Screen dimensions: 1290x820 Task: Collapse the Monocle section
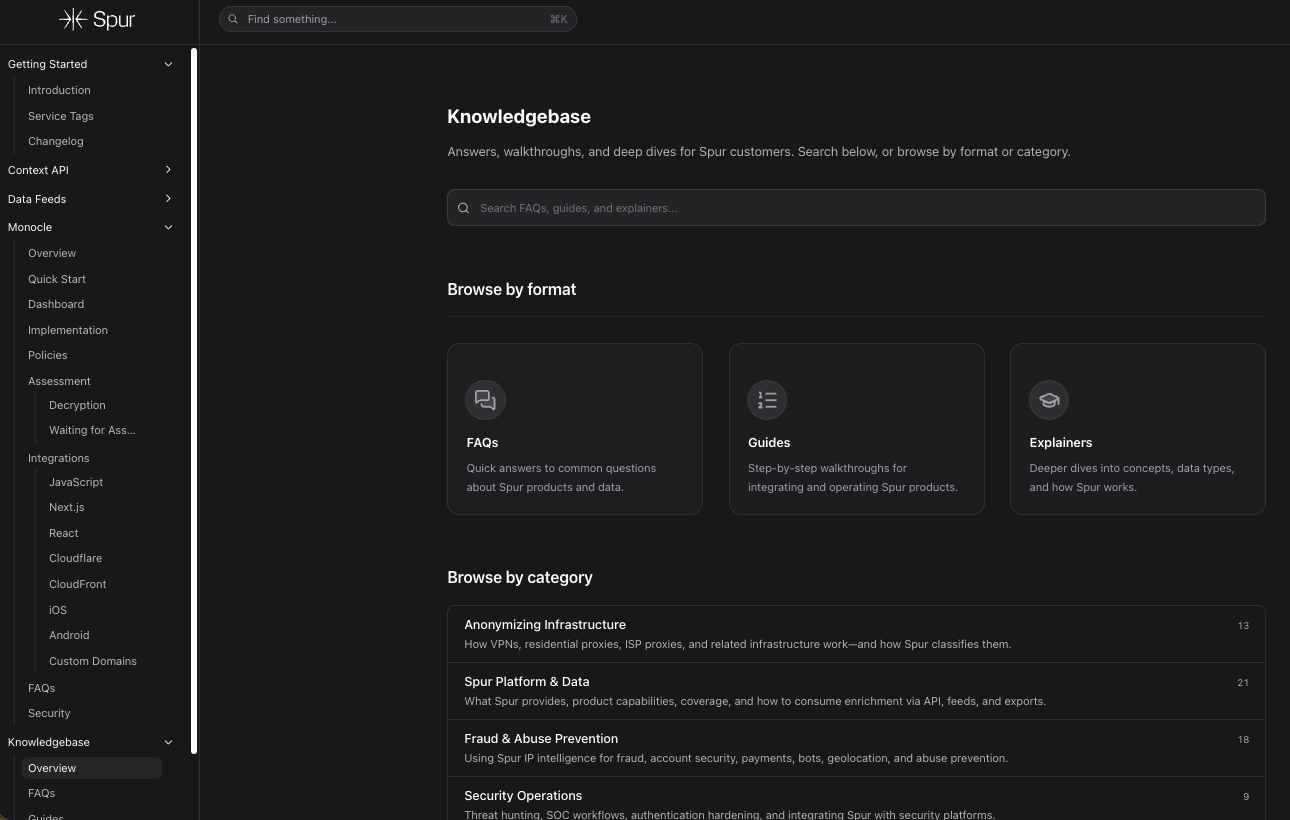click(168, 227)
